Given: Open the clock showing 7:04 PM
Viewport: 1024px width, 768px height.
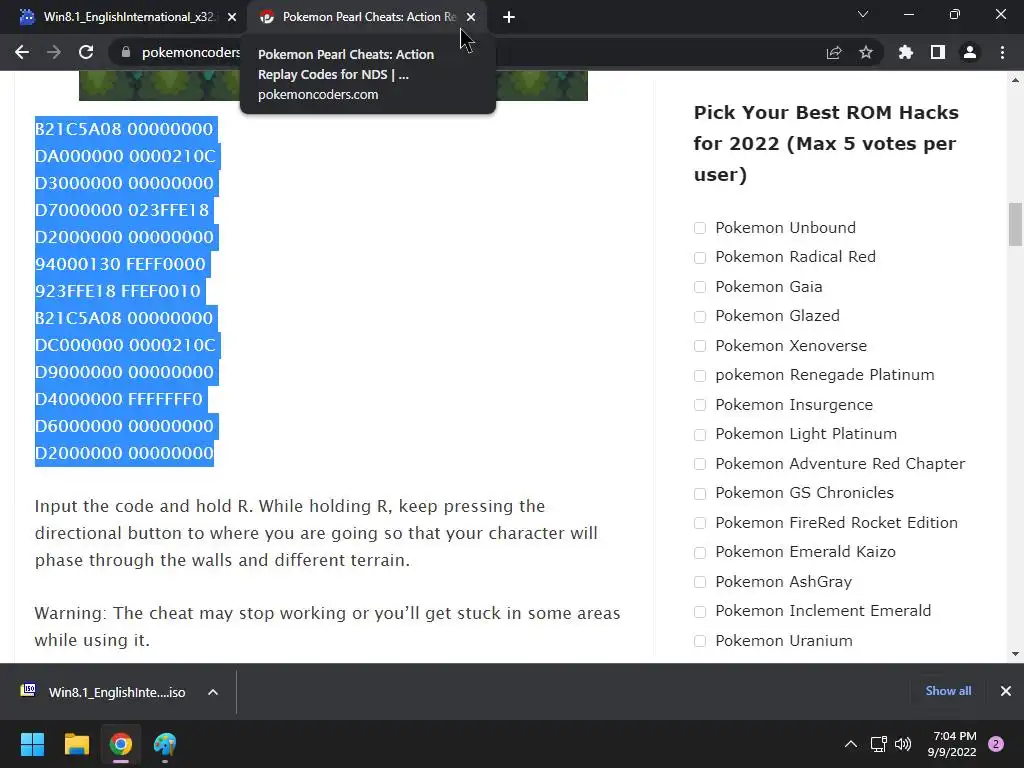Looking at the screenshot, I should coord(952,744).
